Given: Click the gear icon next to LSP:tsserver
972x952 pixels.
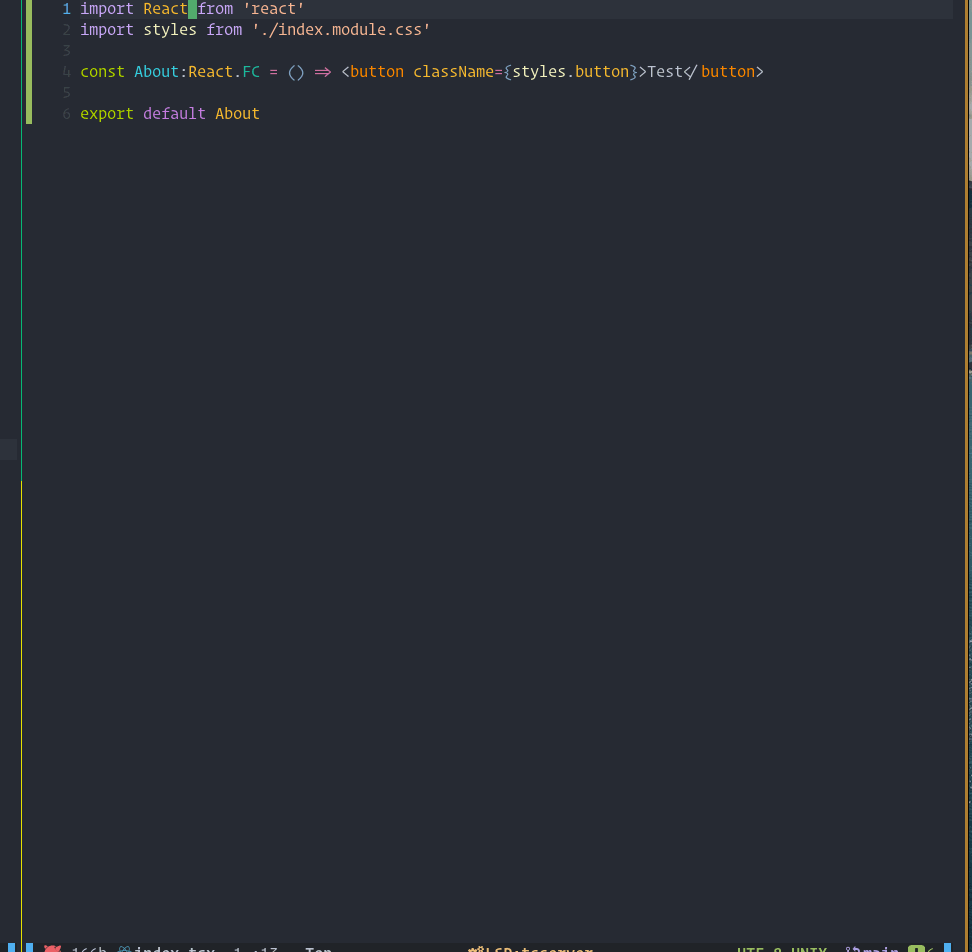Looking at the screenshot, I should coord(475,948).
